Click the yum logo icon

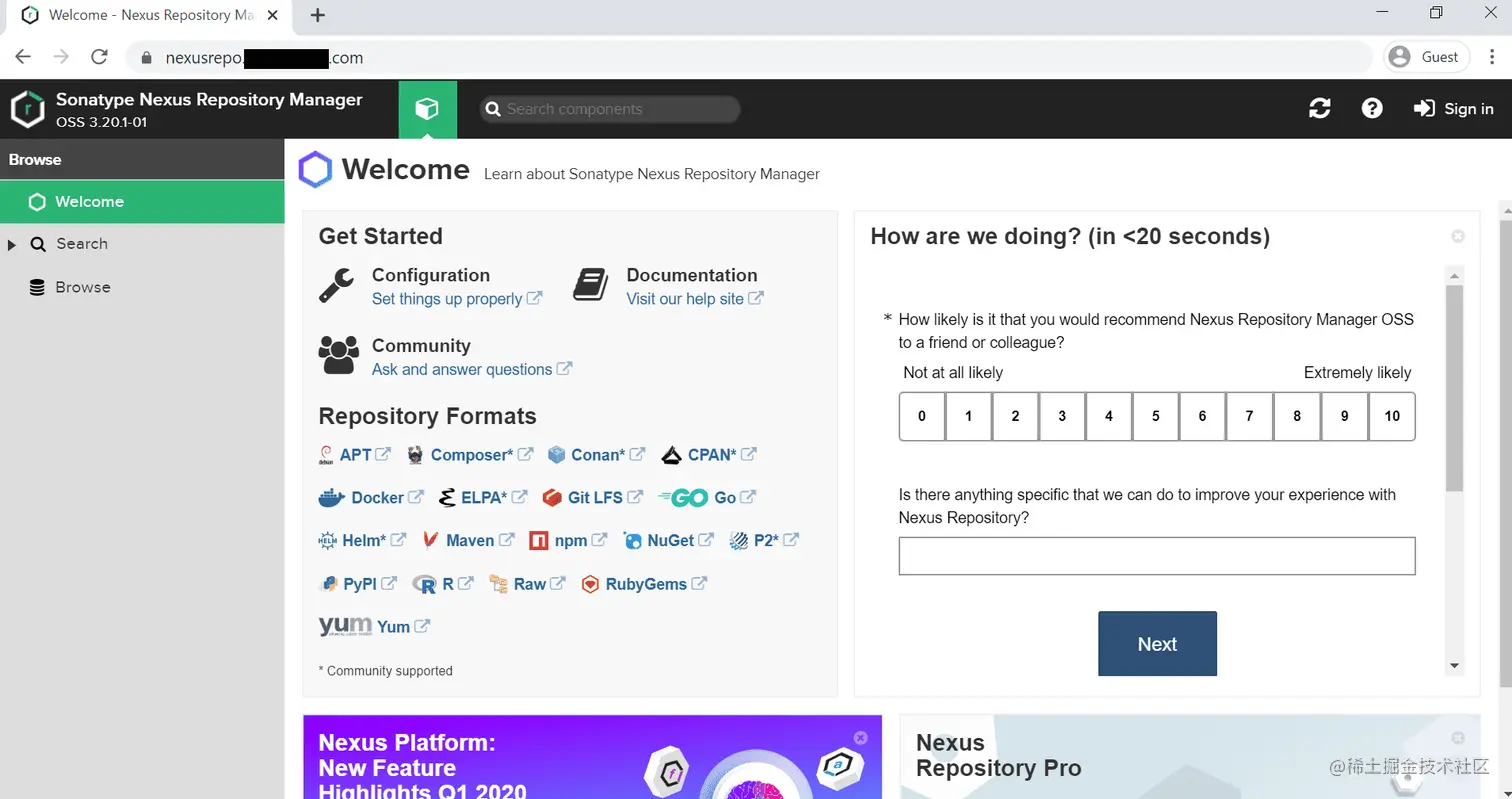[x=345, y=627]
